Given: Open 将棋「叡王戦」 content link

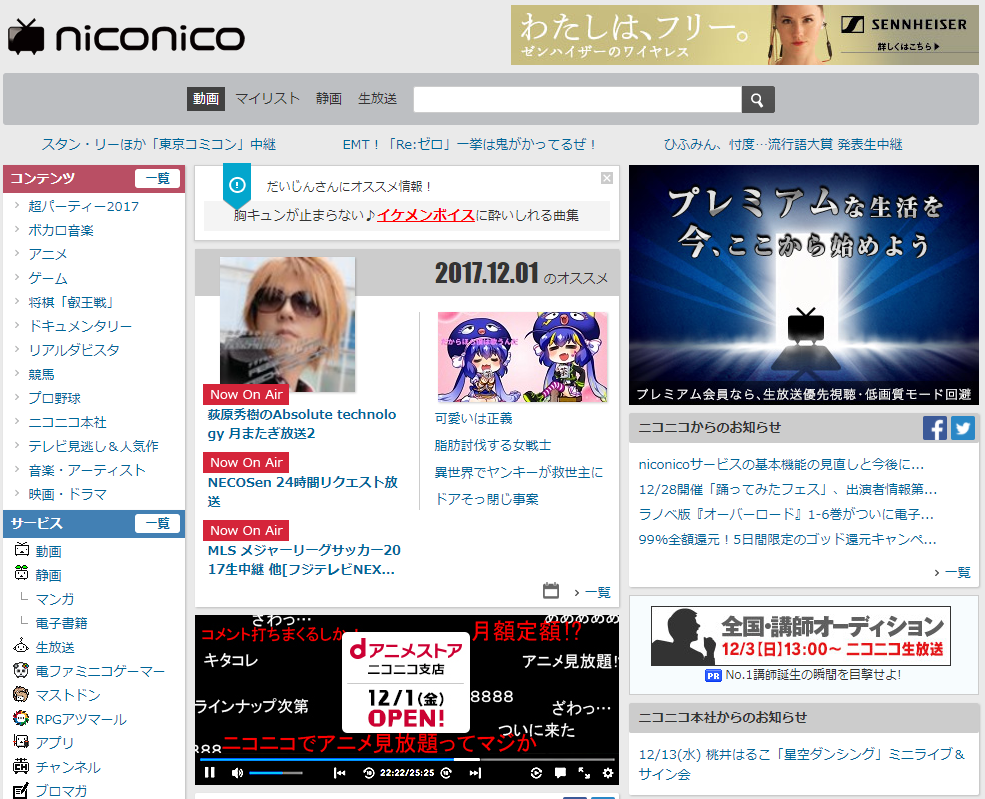Looking at the screenshot, I should tap(71, 302).
